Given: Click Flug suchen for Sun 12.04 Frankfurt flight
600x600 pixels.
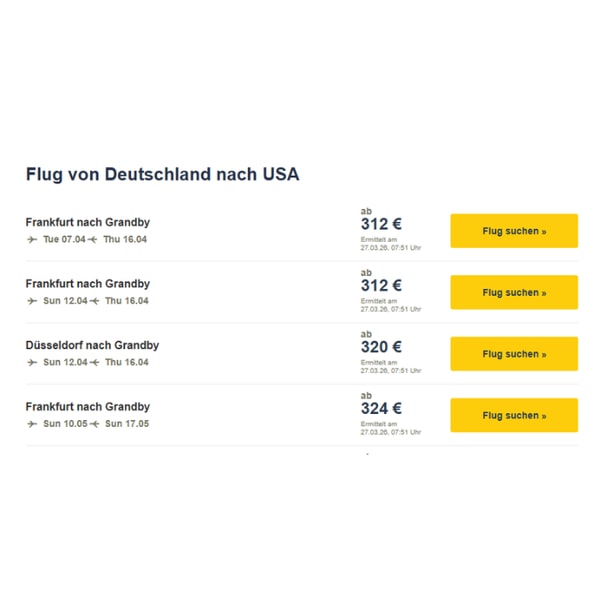Looking at the screenshot, I should tap(514, 292).
